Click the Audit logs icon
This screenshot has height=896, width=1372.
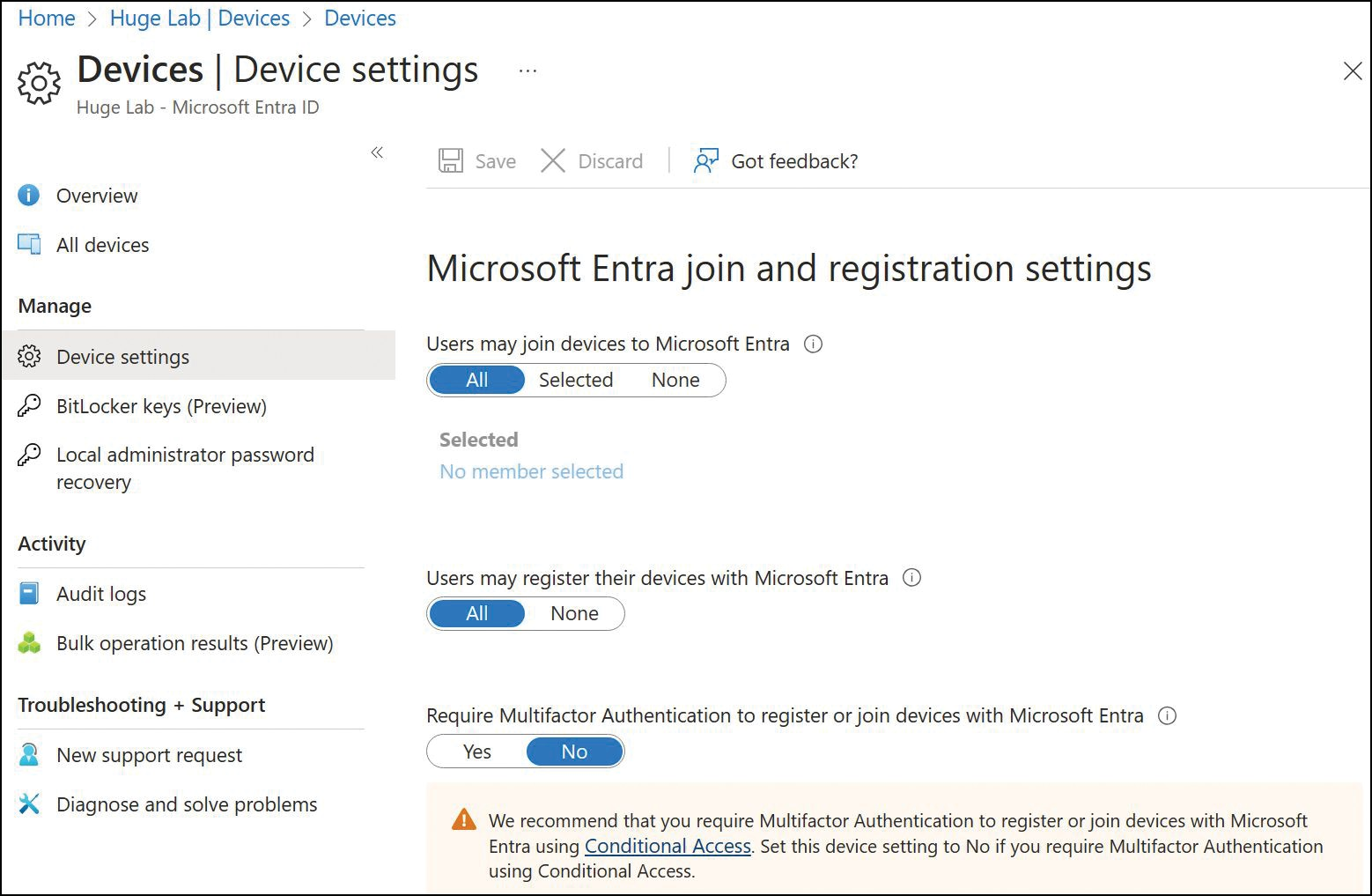coord(29,593)
